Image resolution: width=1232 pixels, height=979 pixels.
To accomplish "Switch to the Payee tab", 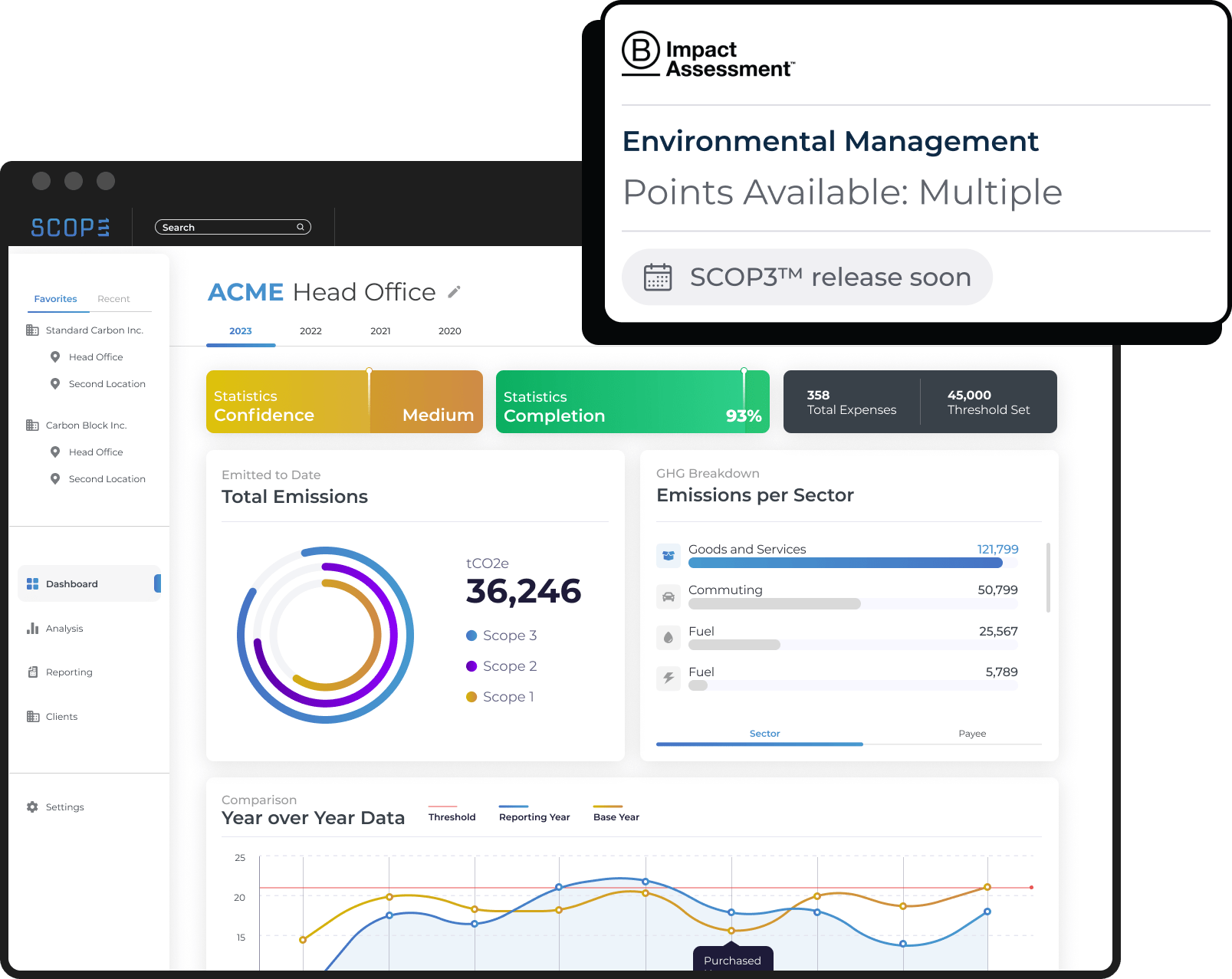I will (x=972, y=734).
